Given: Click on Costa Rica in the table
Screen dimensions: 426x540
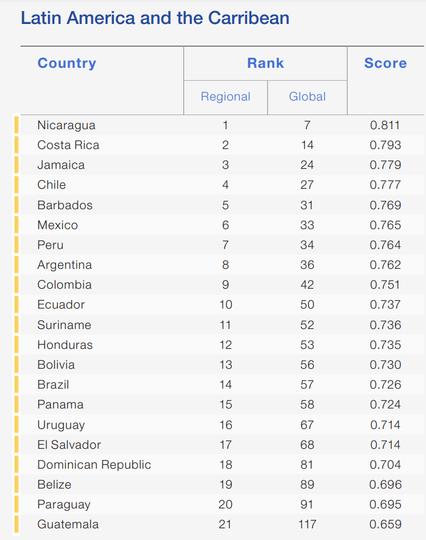Looking at the screenshot, I should click(68, 145).
